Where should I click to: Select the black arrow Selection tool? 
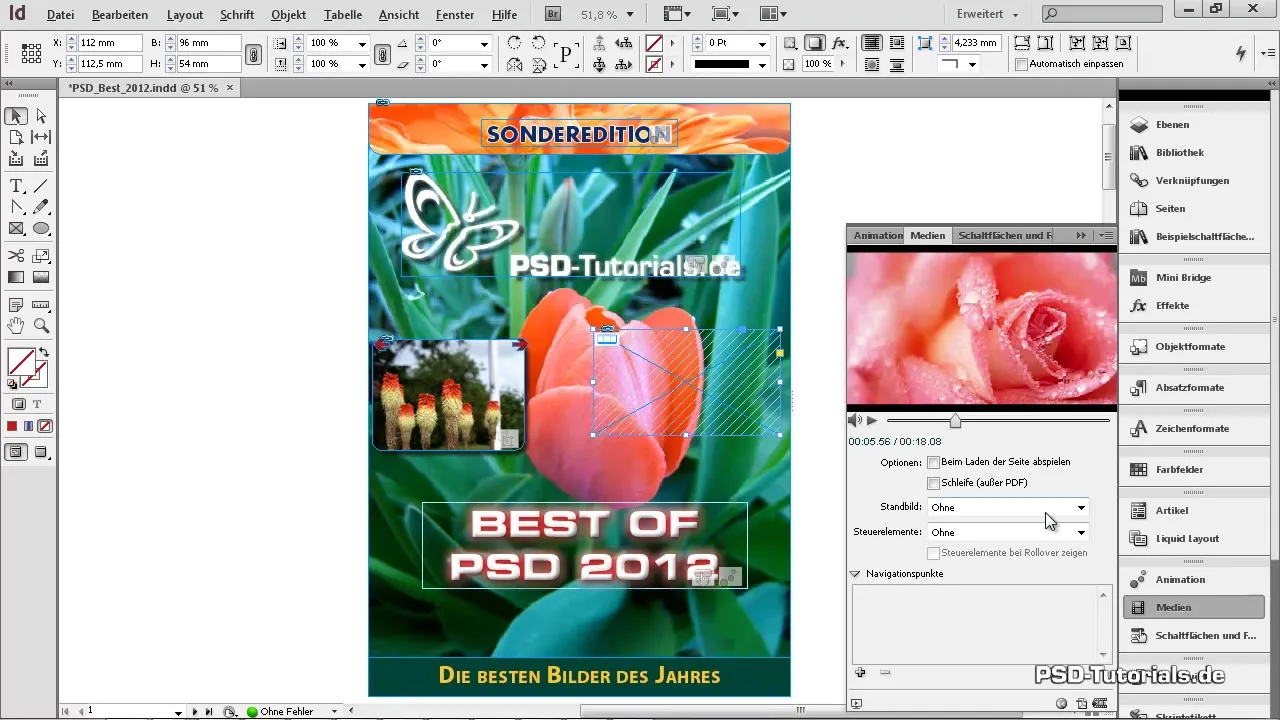(x=17, y=116)
